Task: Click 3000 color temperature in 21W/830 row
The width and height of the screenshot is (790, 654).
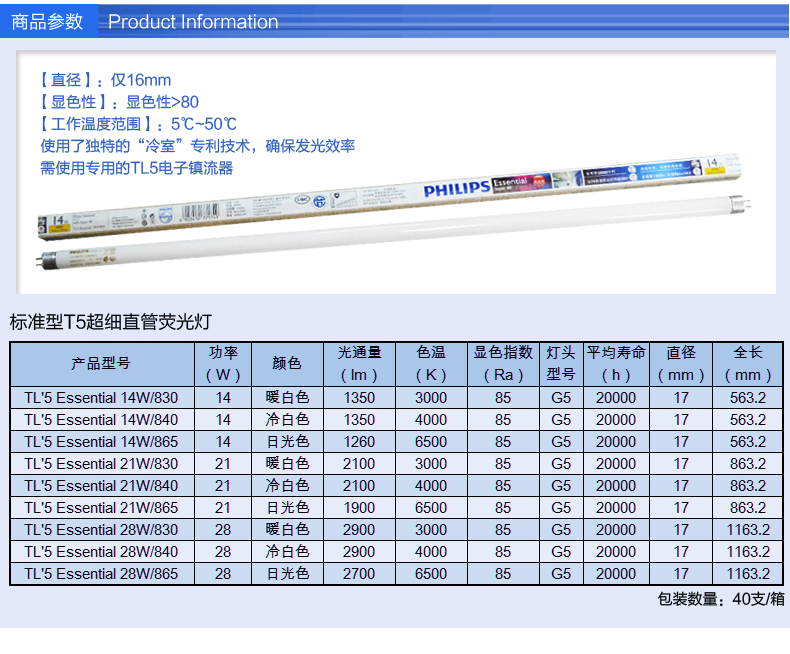Action: [431, 464]
